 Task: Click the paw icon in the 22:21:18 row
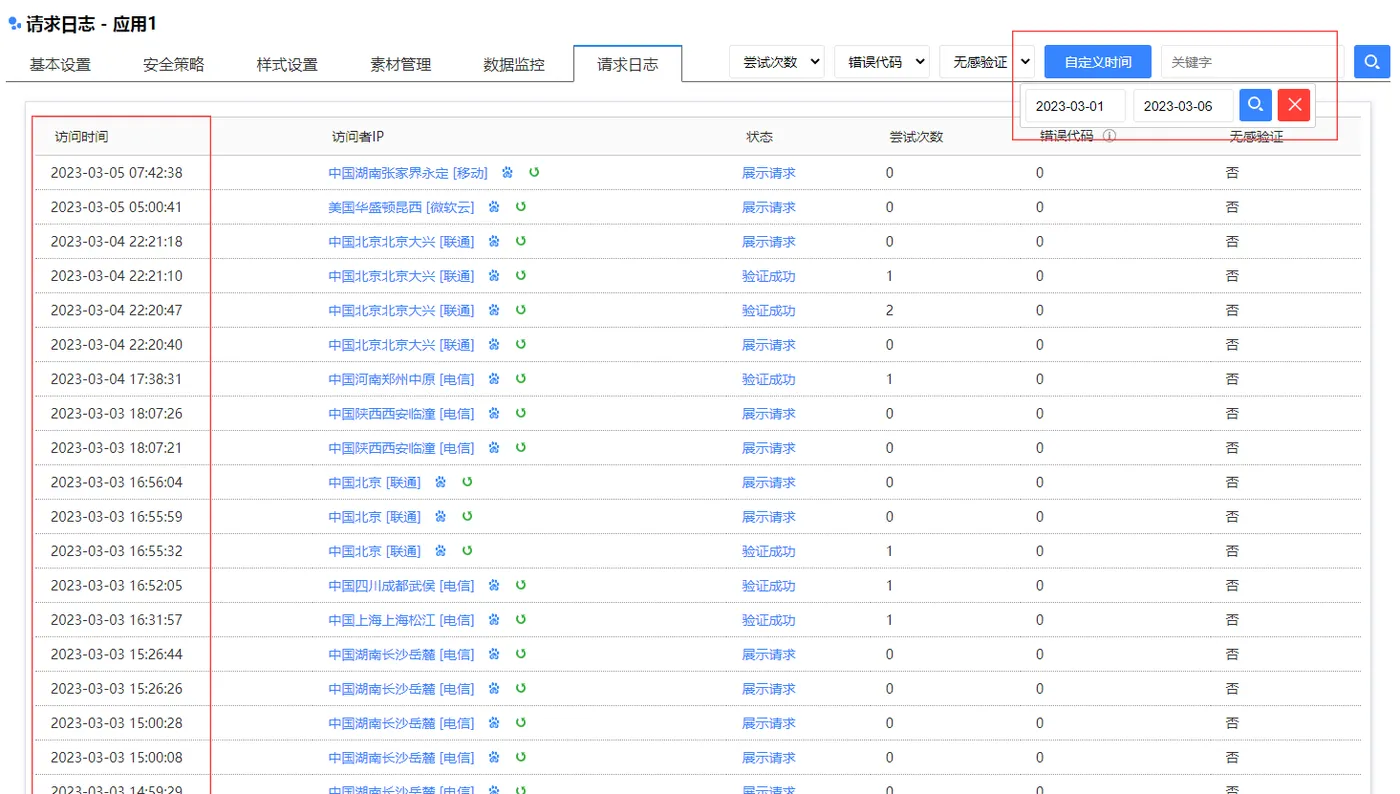(x=494, y=241)
